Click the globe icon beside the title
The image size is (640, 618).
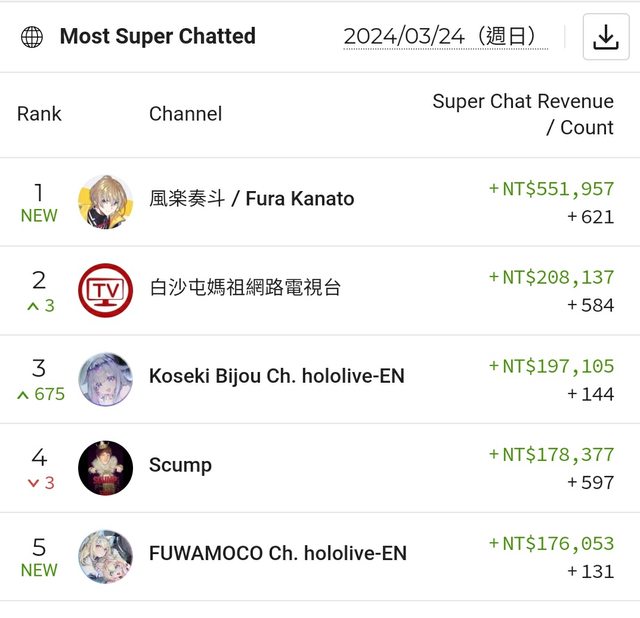32,37
